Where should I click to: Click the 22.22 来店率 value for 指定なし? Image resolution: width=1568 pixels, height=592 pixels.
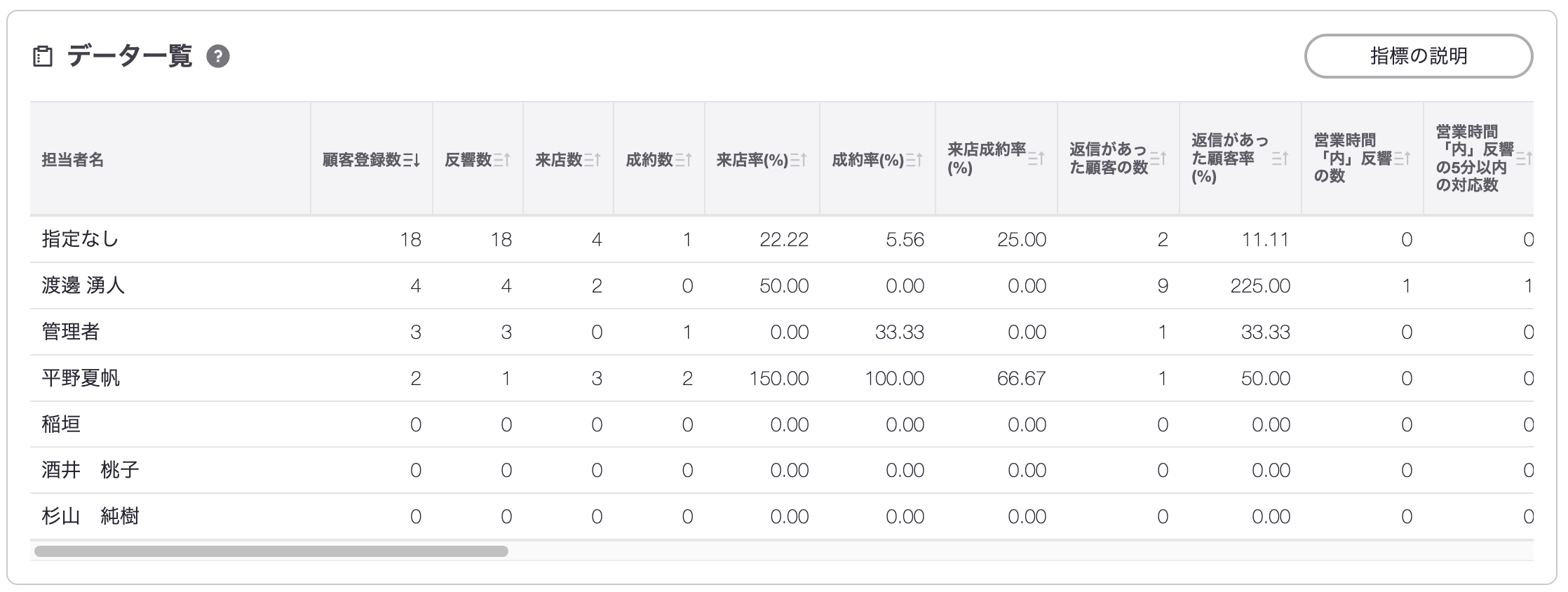click(784, 240)
